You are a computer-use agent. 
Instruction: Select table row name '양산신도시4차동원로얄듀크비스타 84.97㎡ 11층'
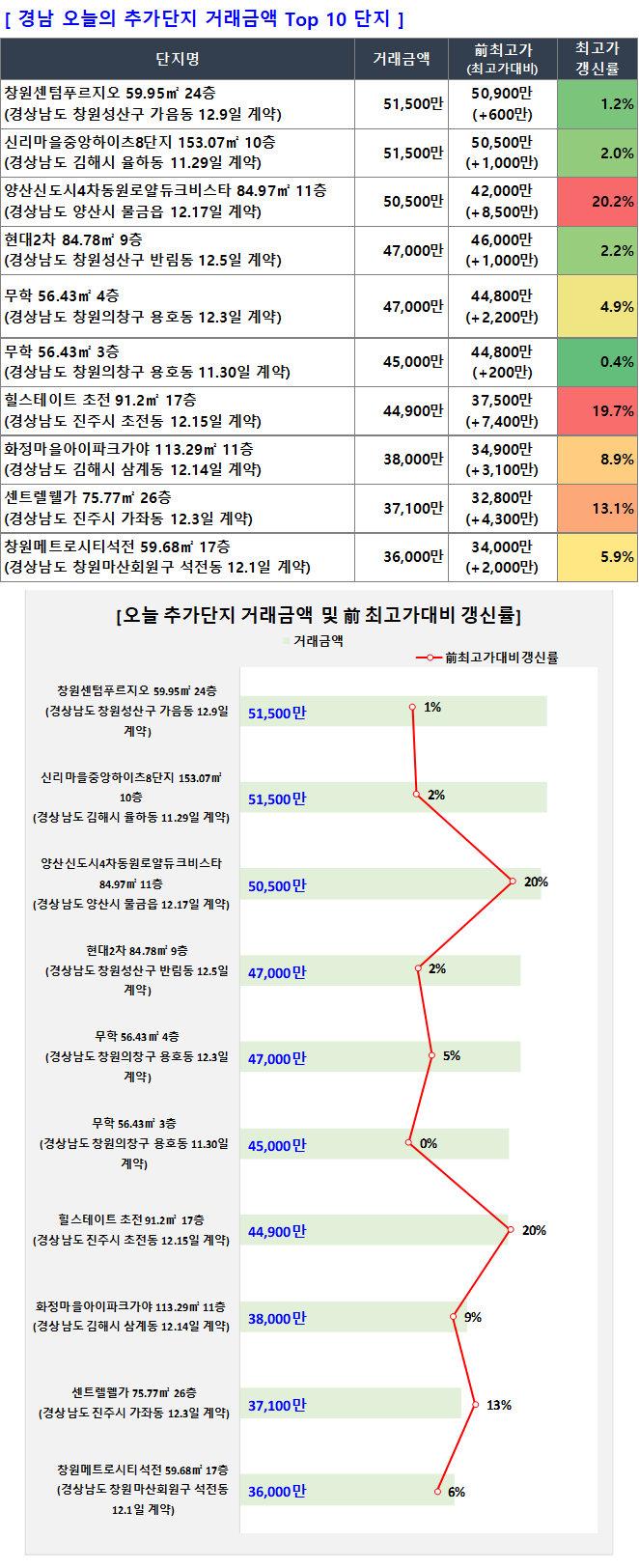click(165, 191)
